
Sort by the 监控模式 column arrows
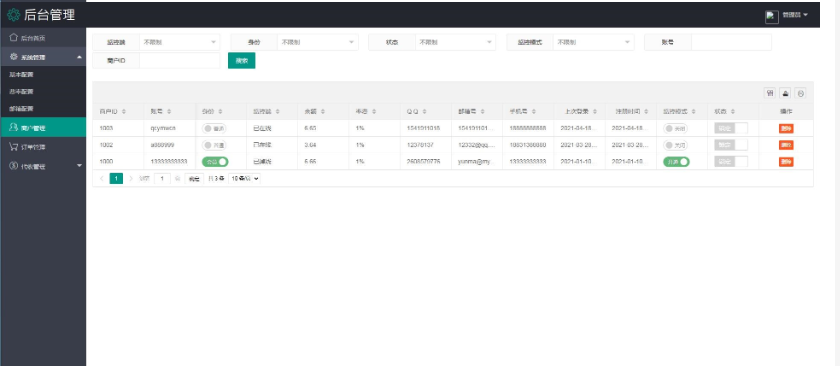click(693, 112)
